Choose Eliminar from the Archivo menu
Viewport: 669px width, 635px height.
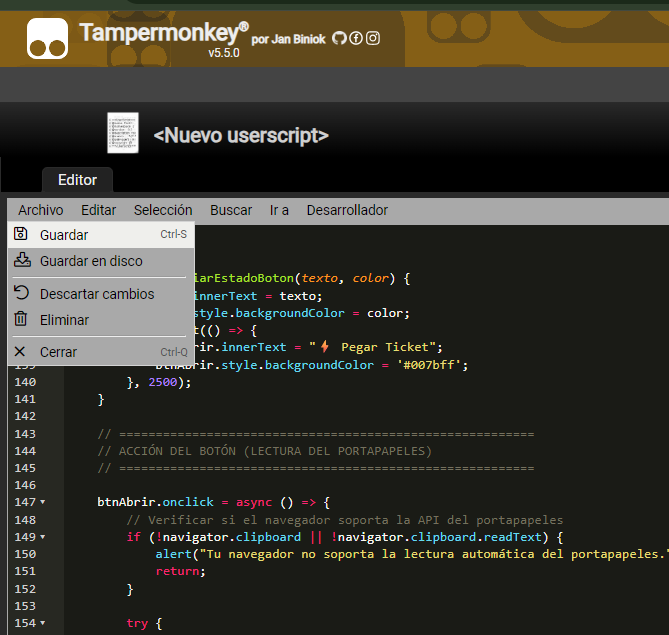click(x=101, y=320)
